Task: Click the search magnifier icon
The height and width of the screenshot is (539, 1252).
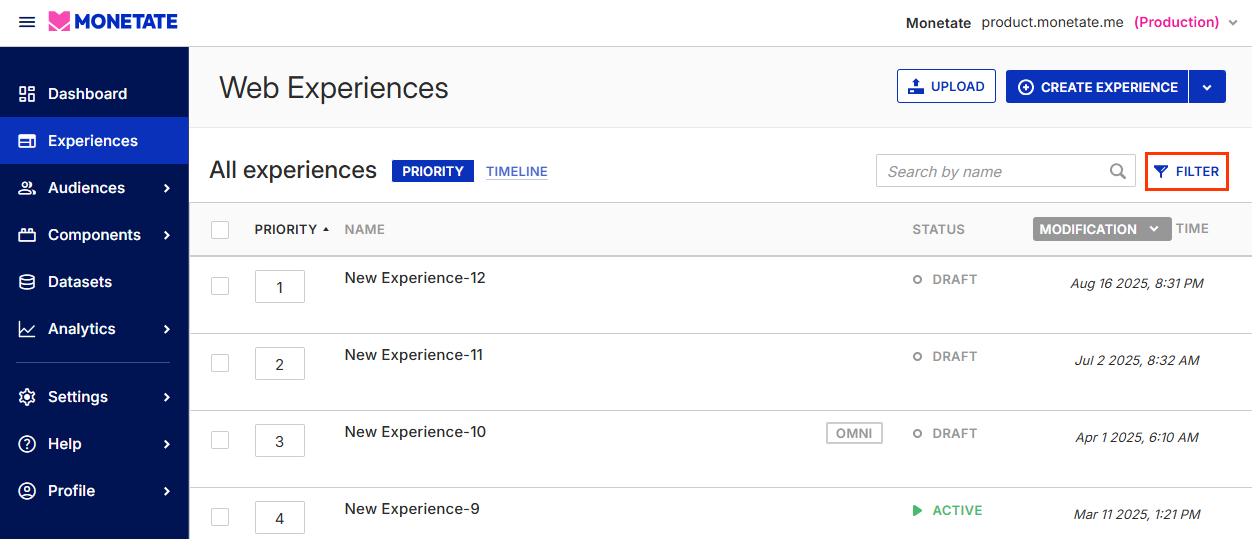Action: pyautogui.click(x=1118, y=171)
